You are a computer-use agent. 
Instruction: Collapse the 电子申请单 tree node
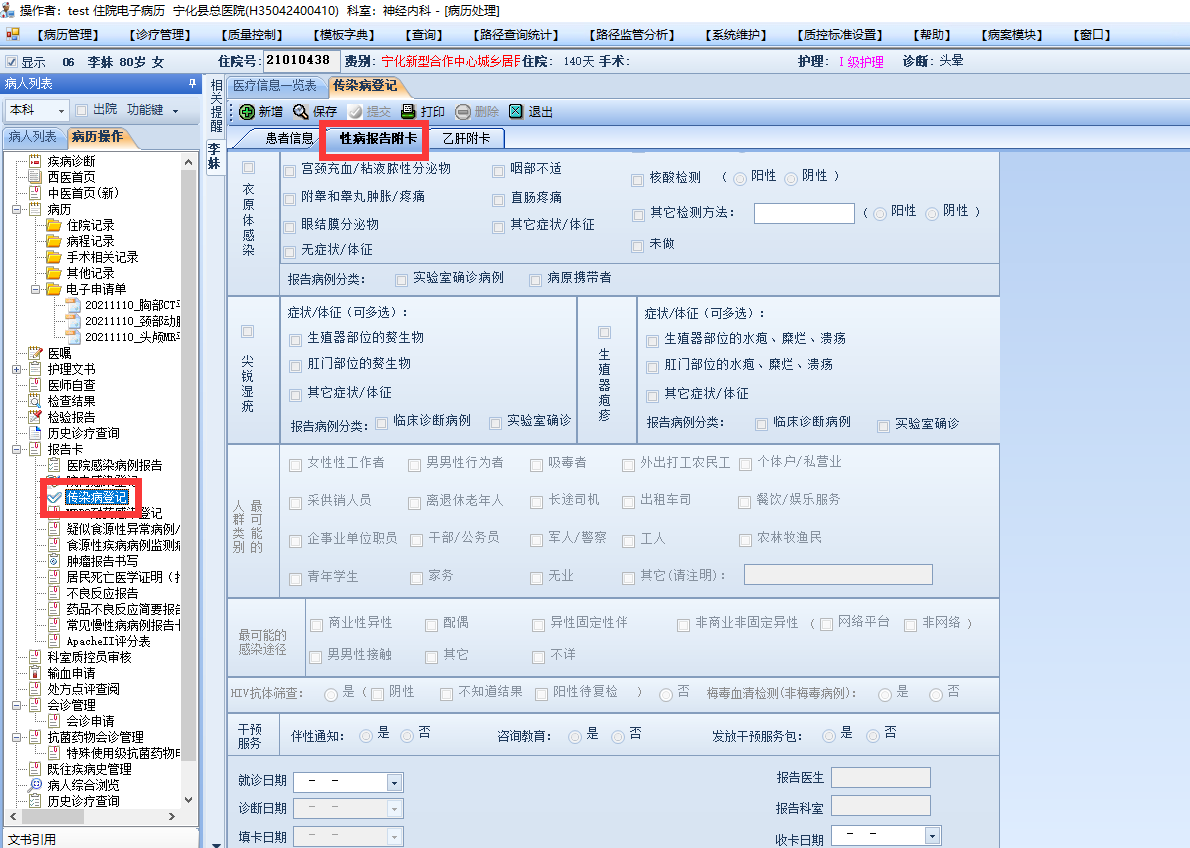[x=35, y=289]
